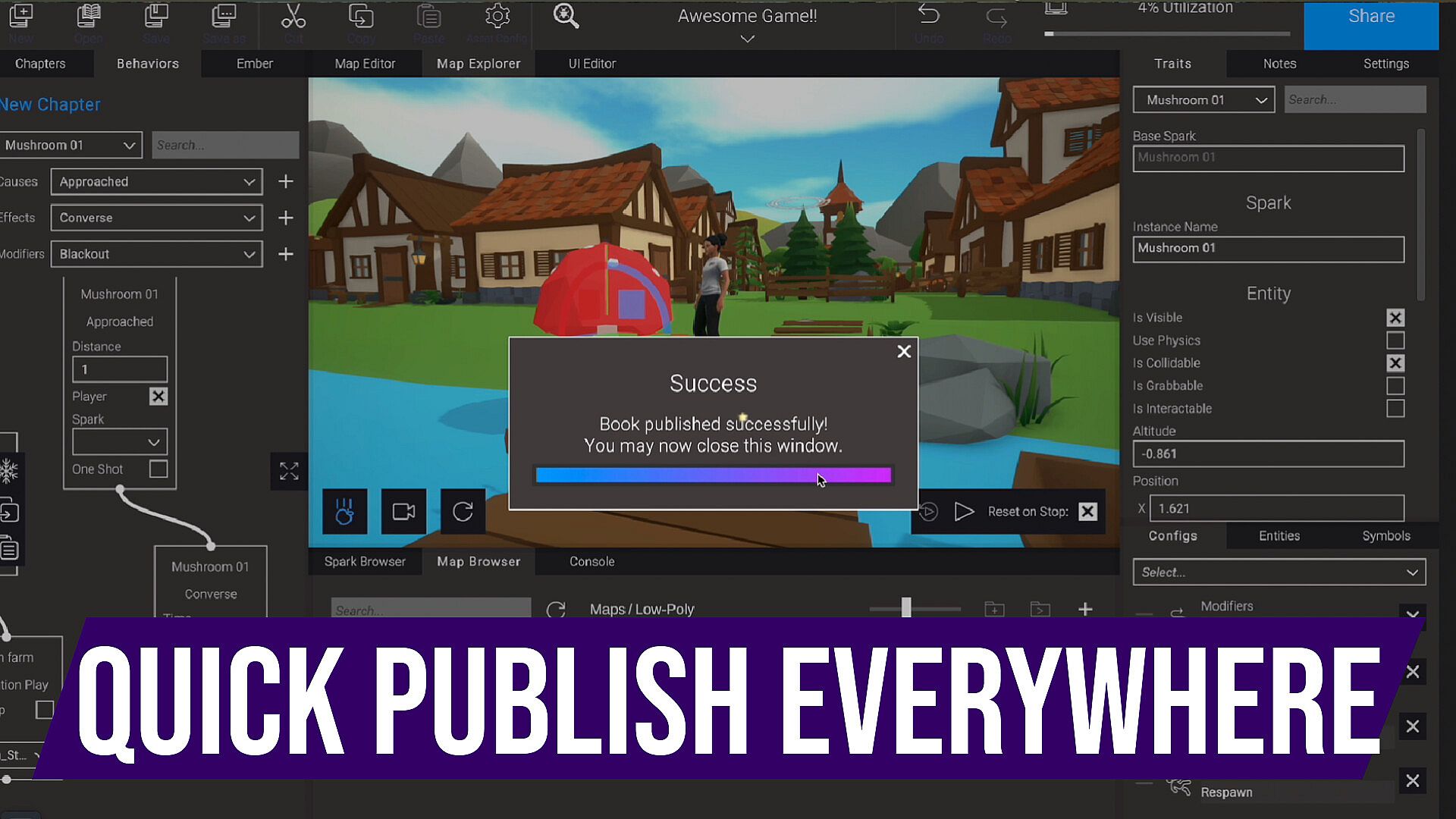The image size is (1456, 819).
Task: Open Asset Config gear icon
Action: [497, 17]
